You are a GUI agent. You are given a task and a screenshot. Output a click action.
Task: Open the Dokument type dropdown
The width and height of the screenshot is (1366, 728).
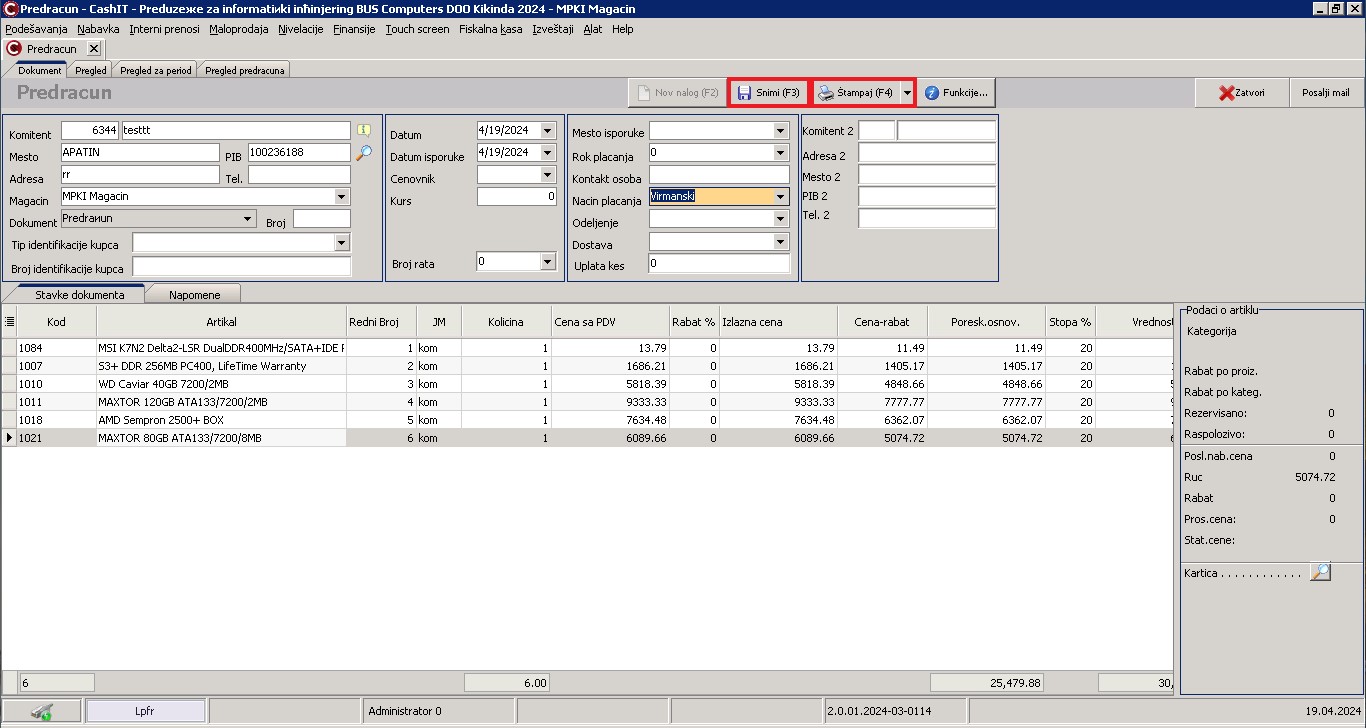[x=248, y=218]
